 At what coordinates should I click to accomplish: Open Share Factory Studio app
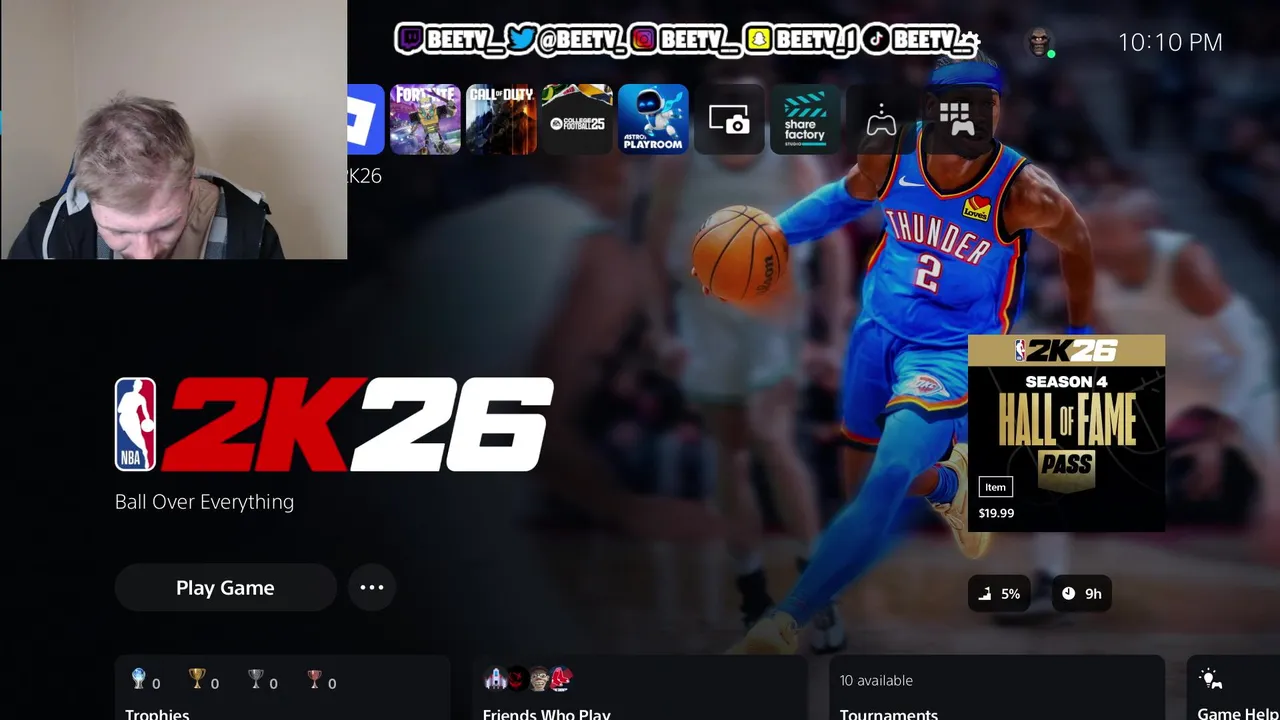coord(805,119)
